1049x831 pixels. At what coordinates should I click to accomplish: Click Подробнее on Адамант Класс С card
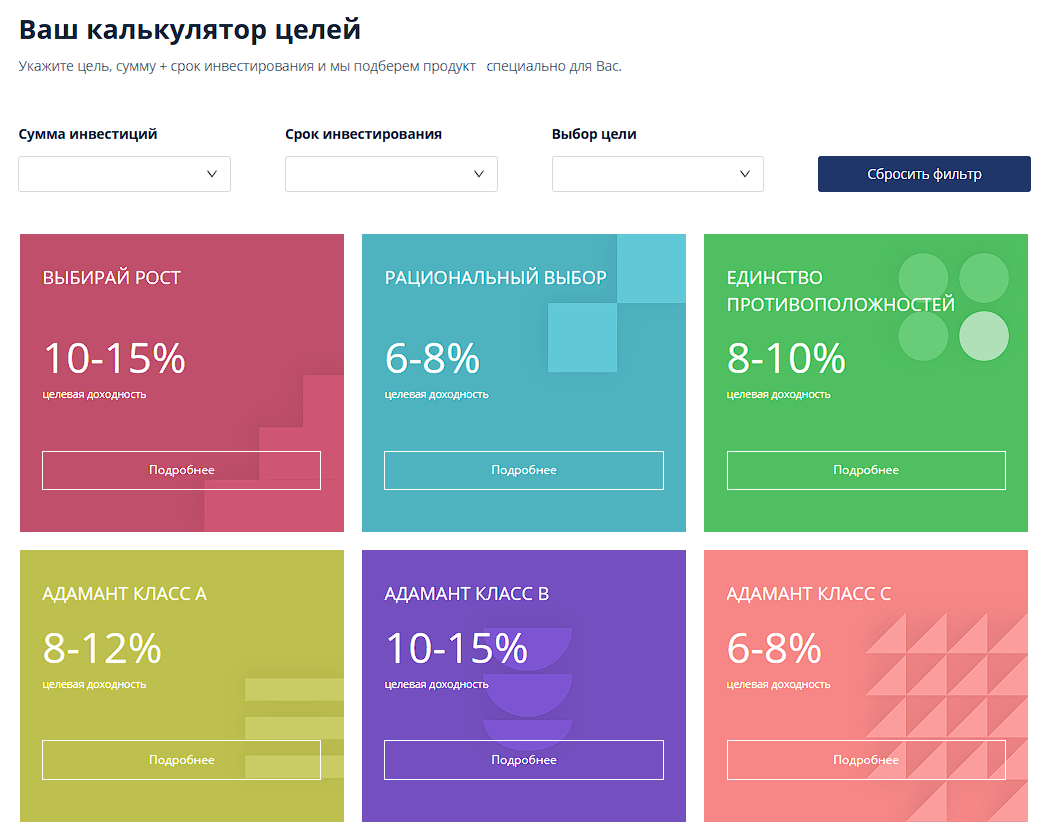(x=866, y=760)
